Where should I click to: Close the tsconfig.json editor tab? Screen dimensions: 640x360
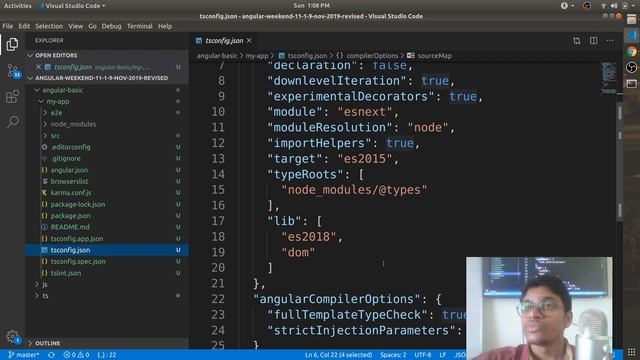249,41
